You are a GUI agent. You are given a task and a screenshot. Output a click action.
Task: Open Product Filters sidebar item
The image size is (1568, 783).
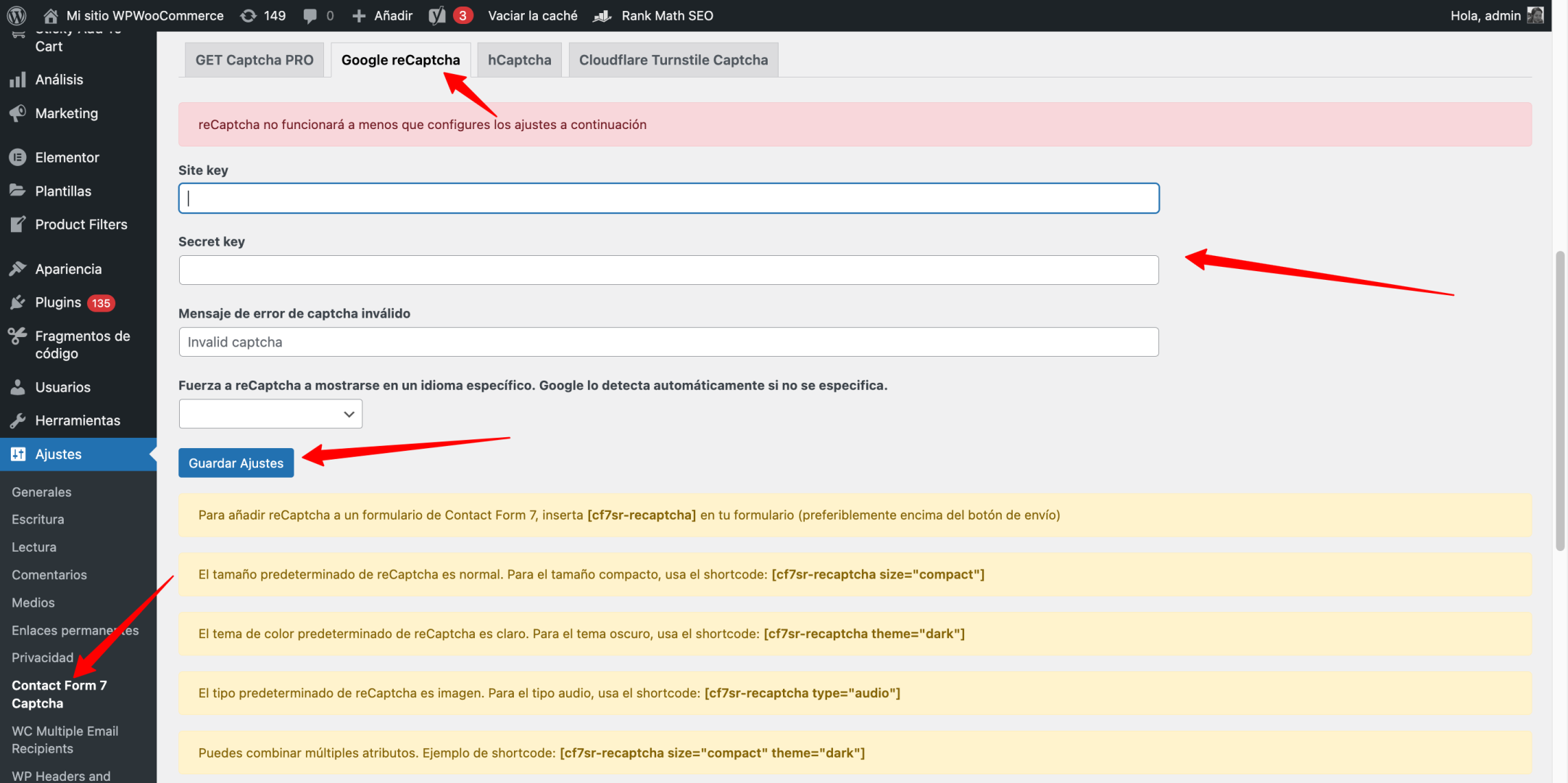tap(81, 224)
